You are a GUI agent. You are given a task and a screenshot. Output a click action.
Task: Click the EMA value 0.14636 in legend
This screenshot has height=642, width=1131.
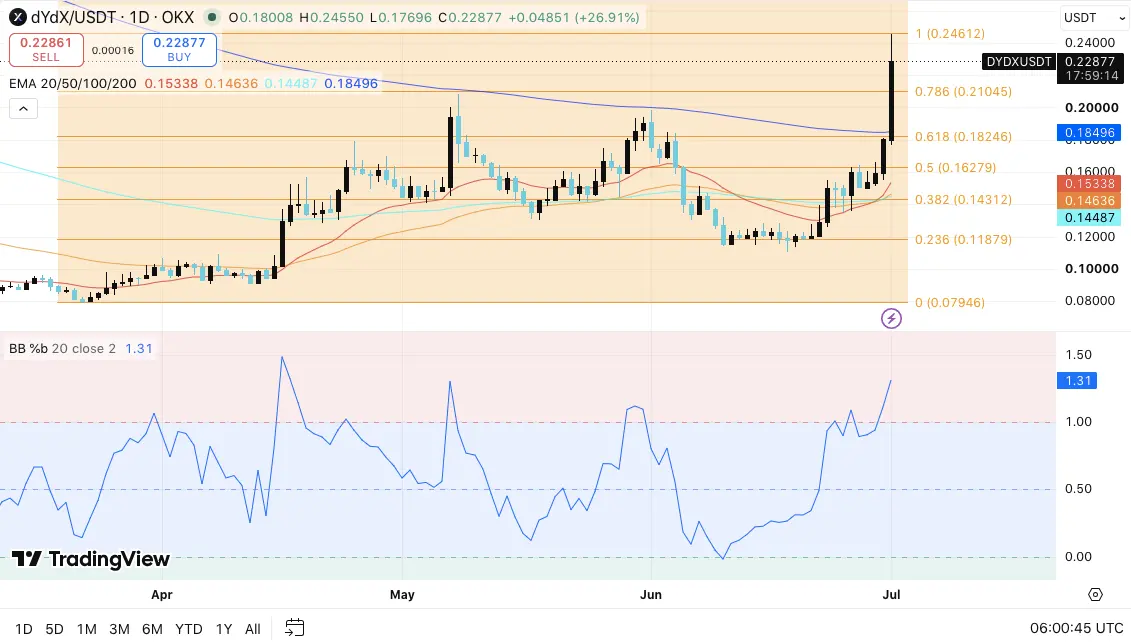(231, 84)
